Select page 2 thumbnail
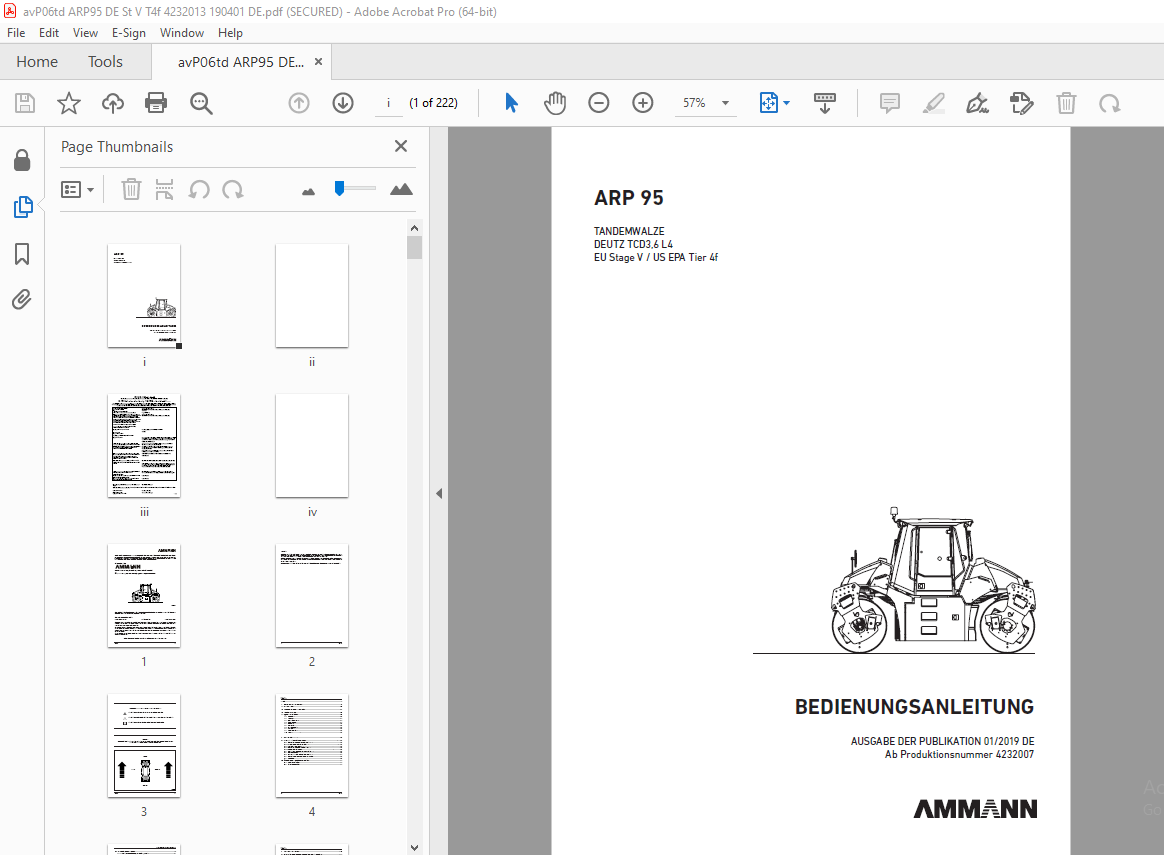The image size is (1164, 855). (312, 595)
